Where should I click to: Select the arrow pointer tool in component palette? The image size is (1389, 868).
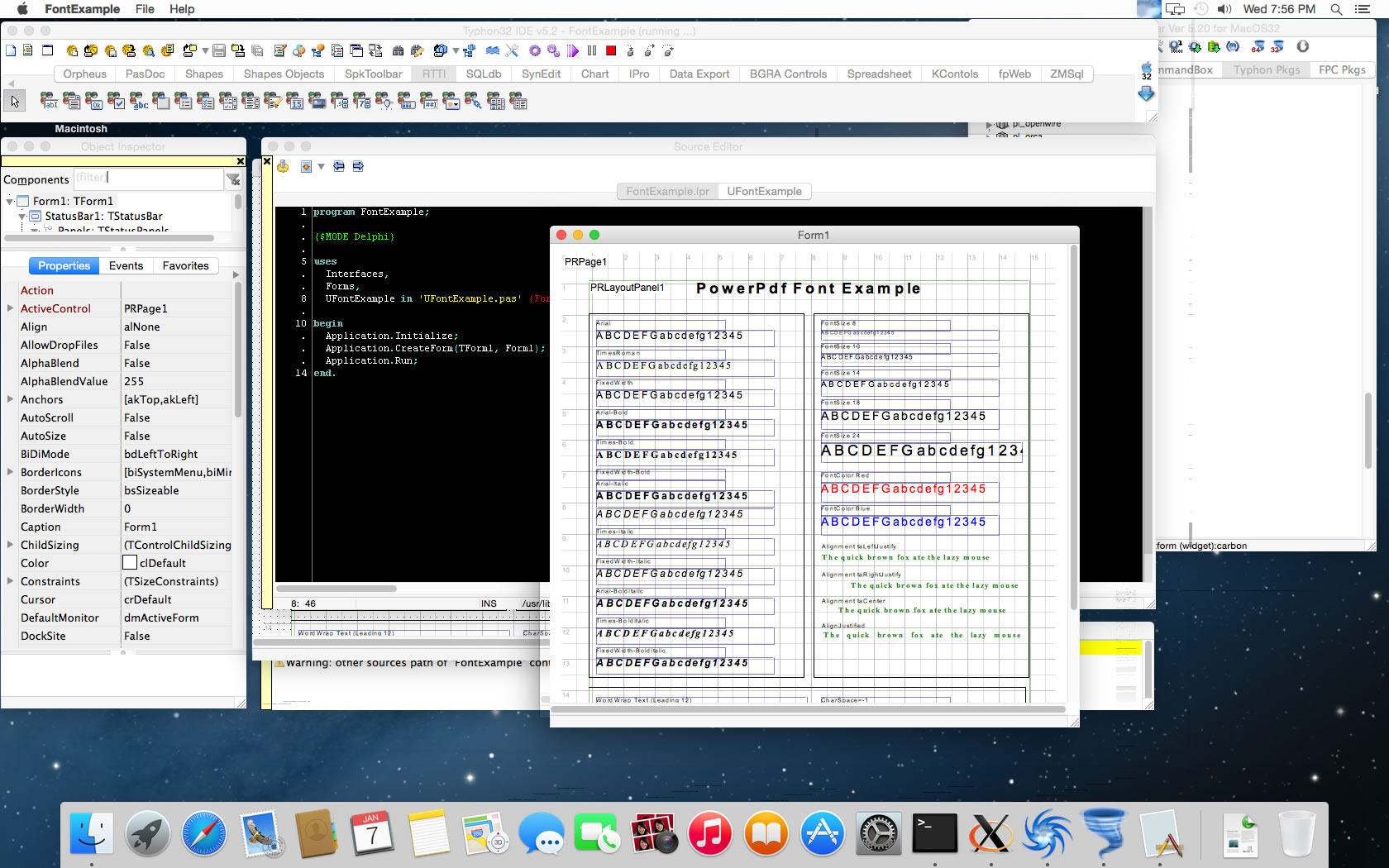(15, 101)
